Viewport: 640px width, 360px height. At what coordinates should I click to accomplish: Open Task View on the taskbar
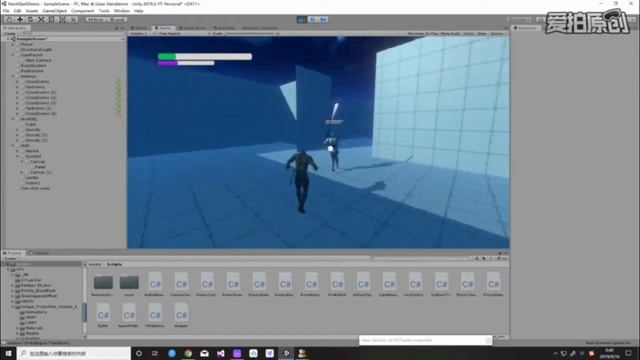155,353
